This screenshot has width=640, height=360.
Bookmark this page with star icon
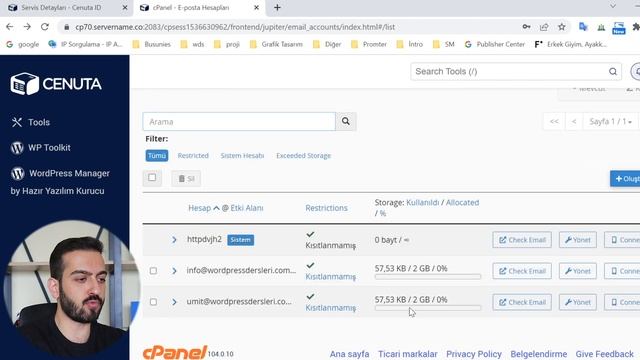(x=562, y=27)
